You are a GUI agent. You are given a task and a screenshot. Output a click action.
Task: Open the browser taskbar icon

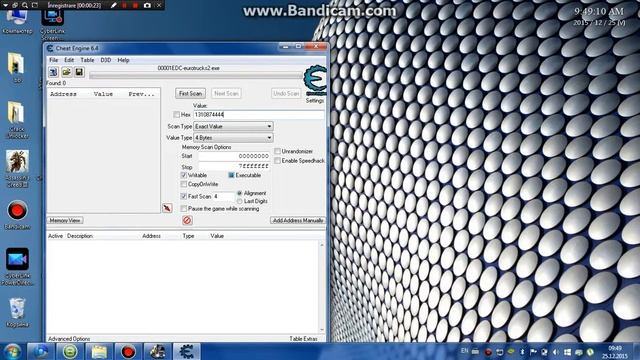pyautogui.click(x=40, y=351)
